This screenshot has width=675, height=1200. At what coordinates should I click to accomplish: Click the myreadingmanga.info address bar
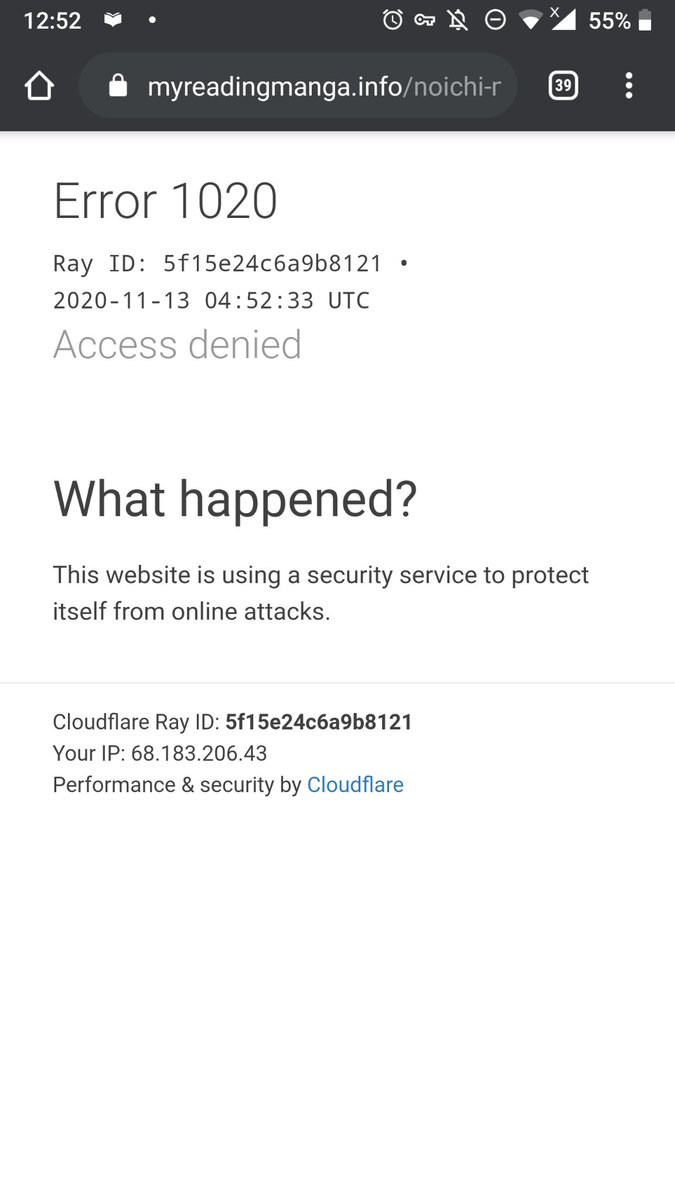point(298,86)
